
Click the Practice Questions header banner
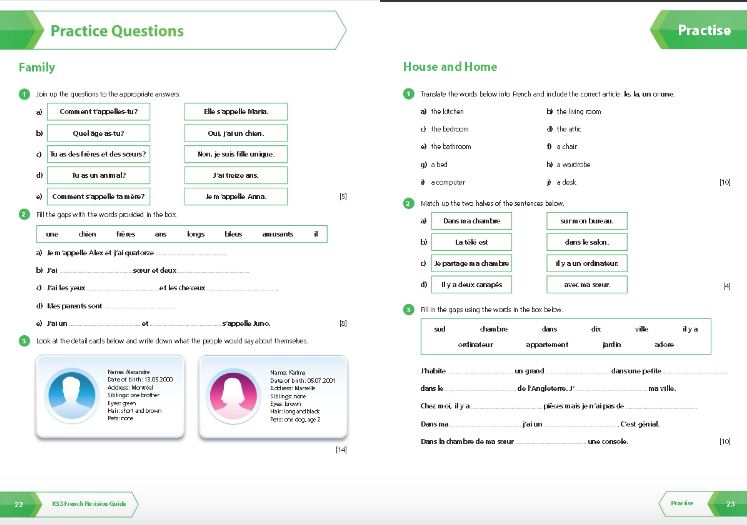173,30
